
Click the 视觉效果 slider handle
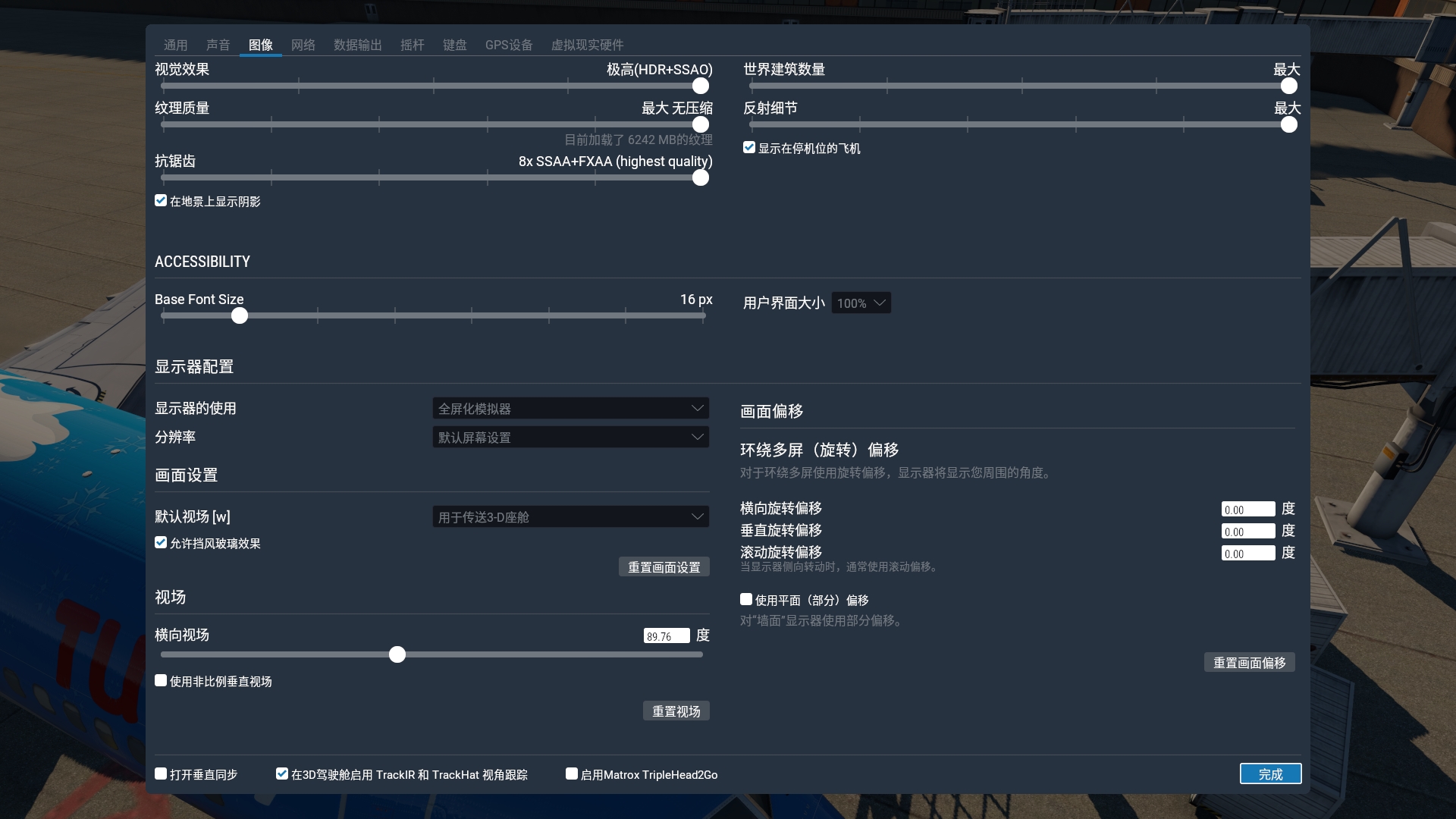click(x=701, y=86)
